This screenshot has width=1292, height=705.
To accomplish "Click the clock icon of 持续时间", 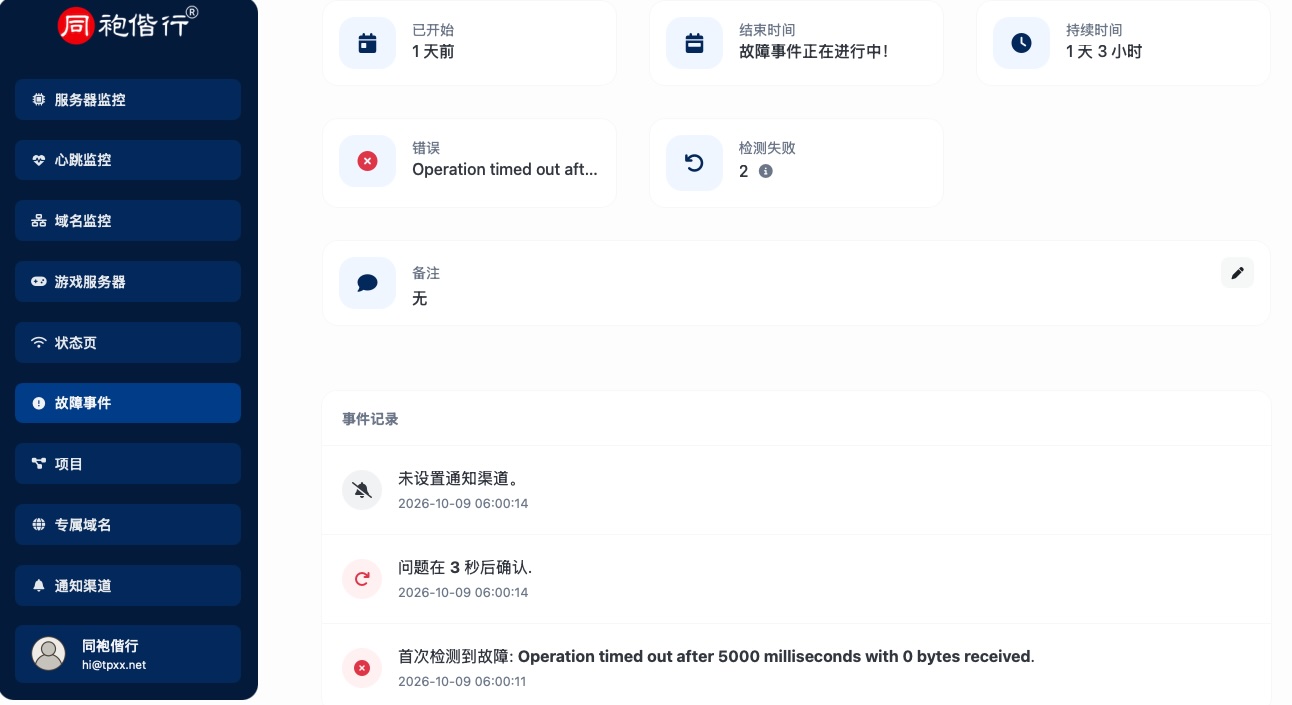I will click(x=1021, y=43).
